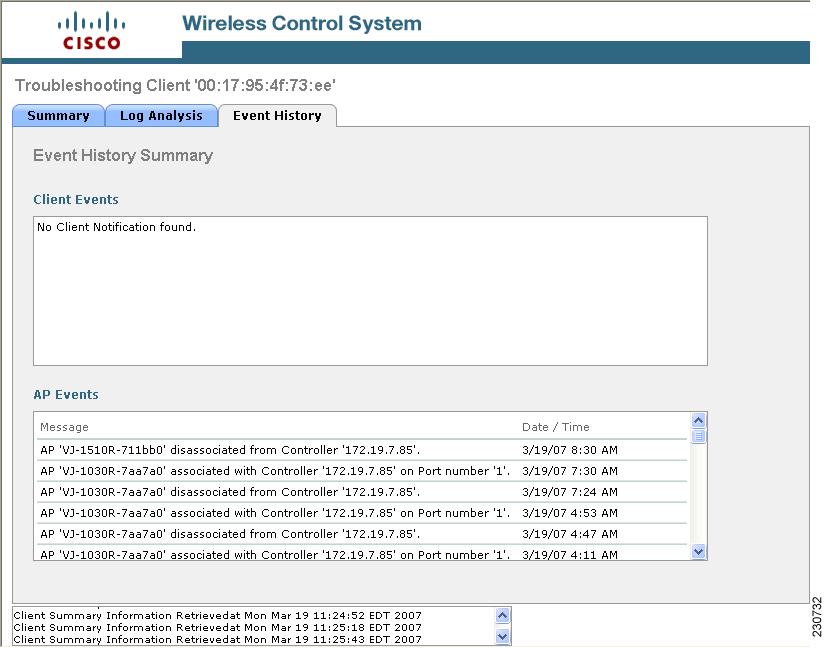Select VJ-1510R-711bb0 disassociated event row
824x648 pixels.
pyautogui.click(x=362, y=450)
